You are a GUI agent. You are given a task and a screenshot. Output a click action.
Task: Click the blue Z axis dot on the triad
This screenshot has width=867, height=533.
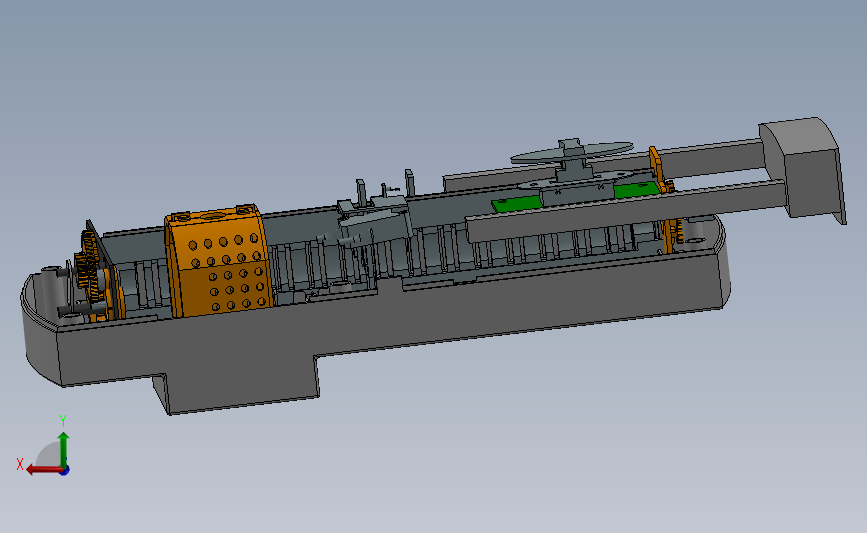(x=65, y=471)
